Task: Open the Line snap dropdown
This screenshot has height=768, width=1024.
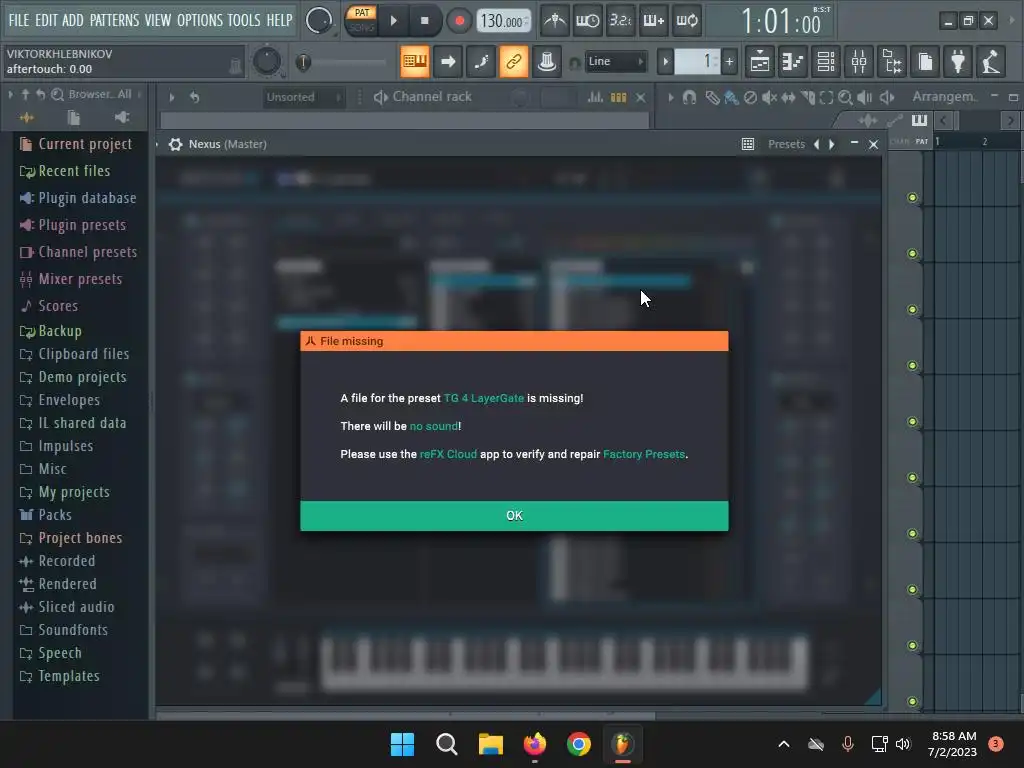Action: pyautogui.click(x=615, y=61)
